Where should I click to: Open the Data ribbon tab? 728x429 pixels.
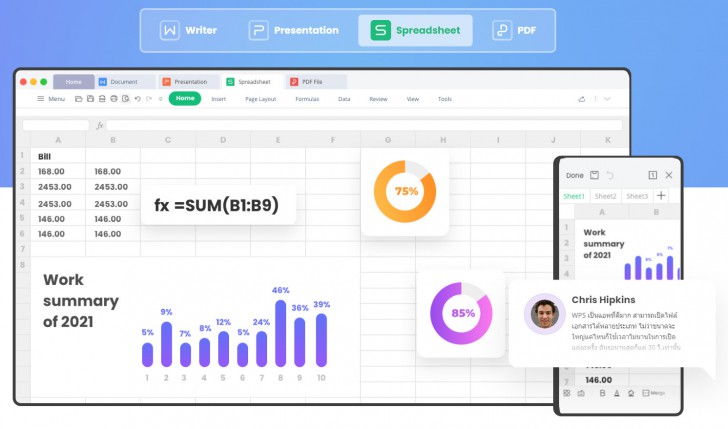point(344,99)
